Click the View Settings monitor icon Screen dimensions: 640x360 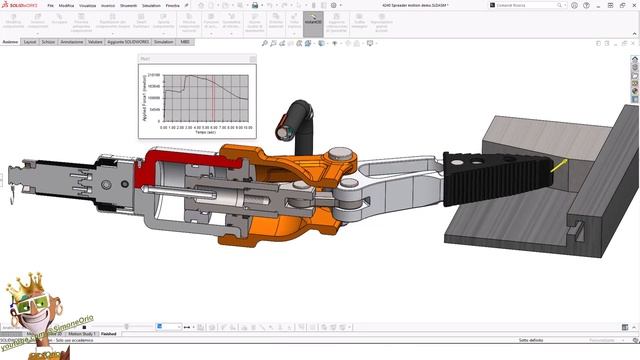coord(370,43)
